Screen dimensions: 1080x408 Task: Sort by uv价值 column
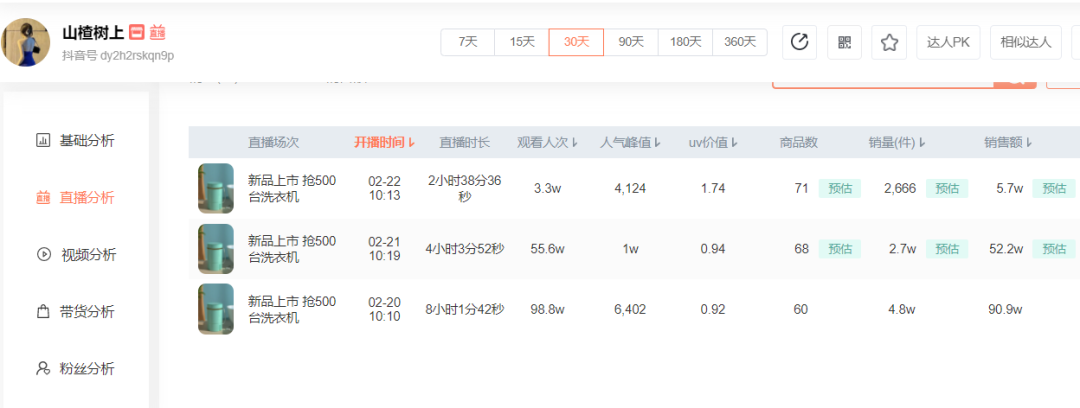pos(713,143)
